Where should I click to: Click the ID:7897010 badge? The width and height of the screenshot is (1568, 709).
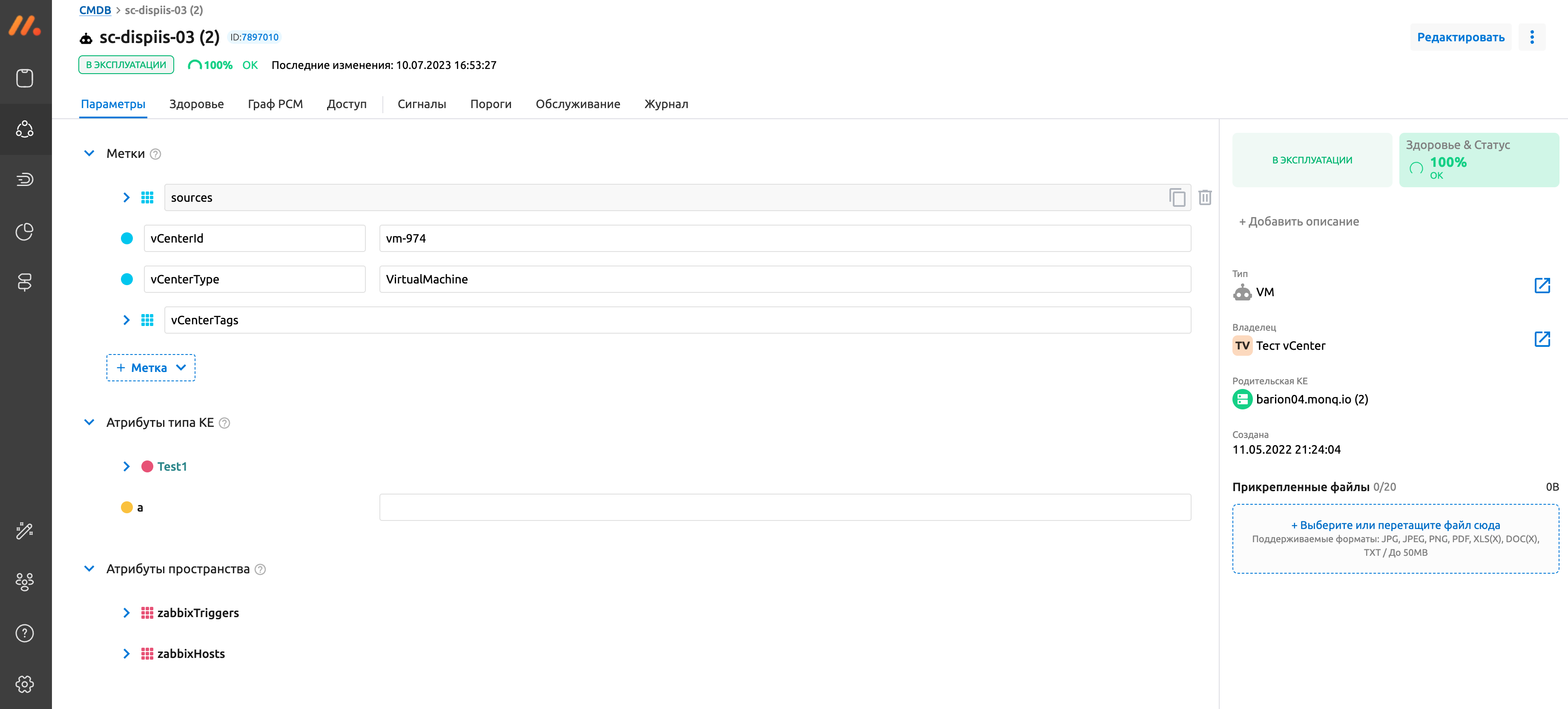pos(254,37)
